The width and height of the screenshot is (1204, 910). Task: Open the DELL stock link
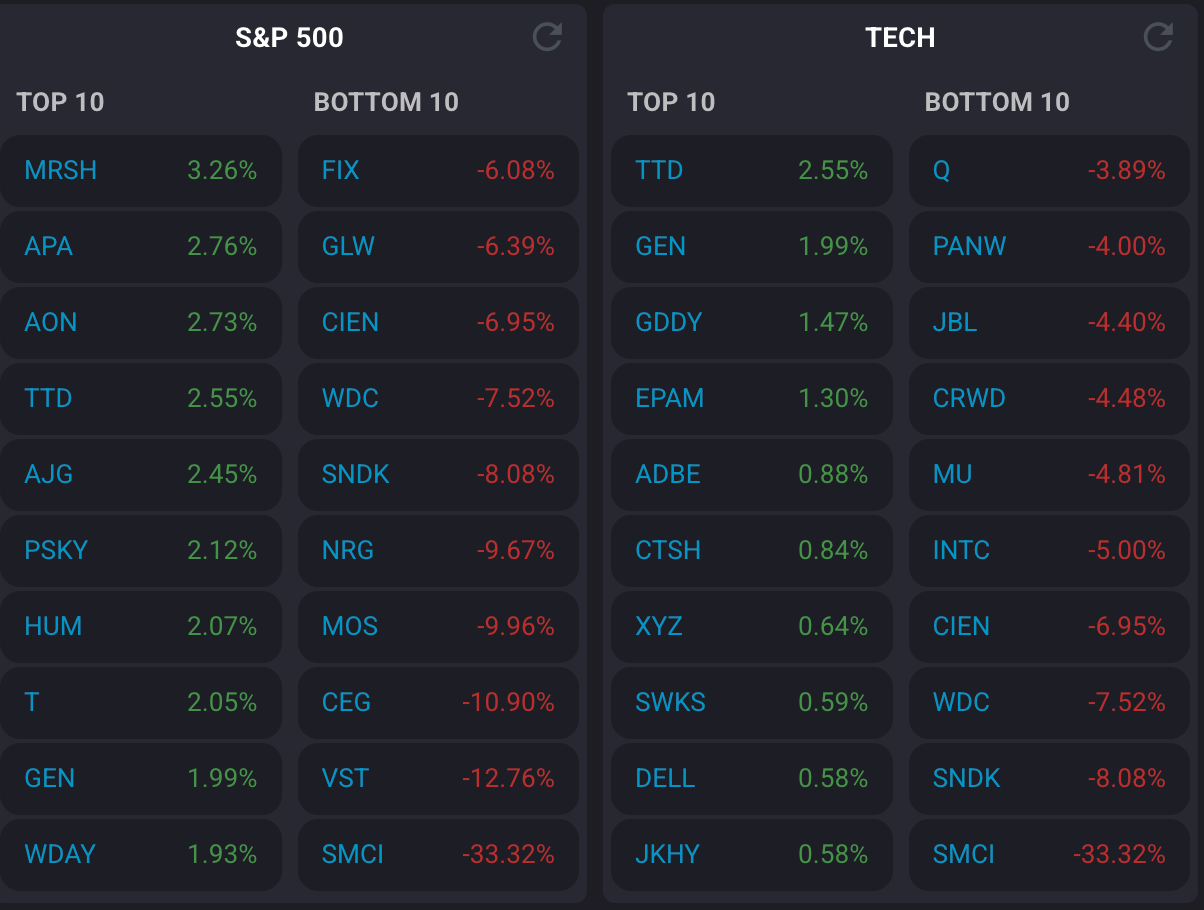coord(665,779)
